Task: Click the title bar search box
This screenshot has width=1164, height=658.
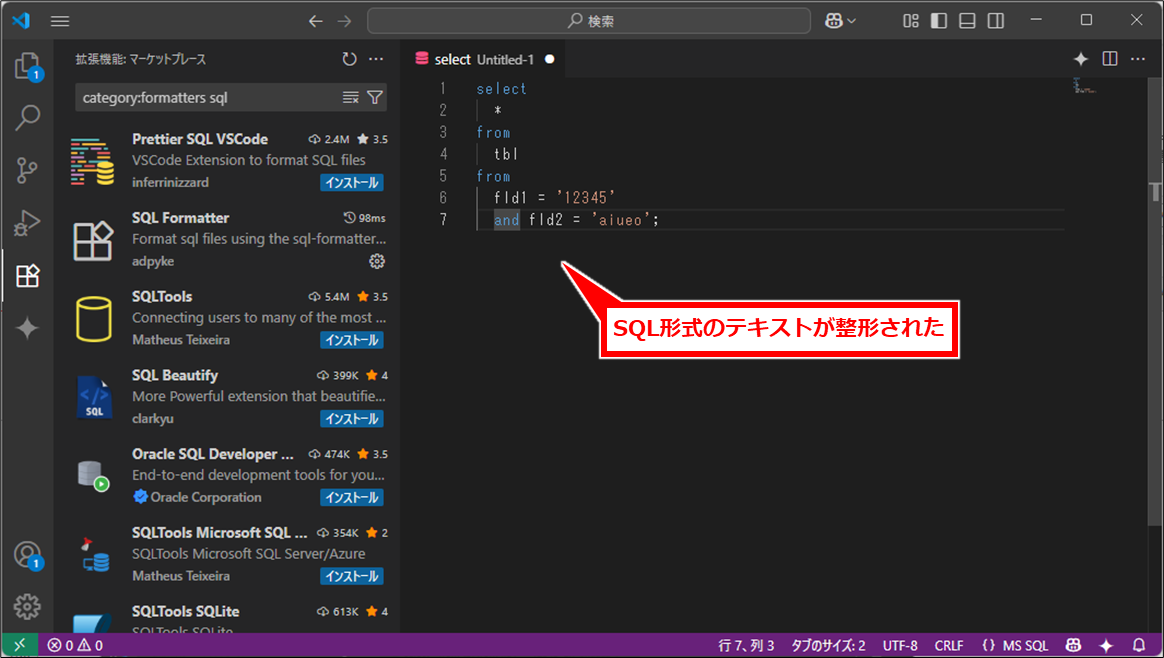Action: tap(589, 21)
